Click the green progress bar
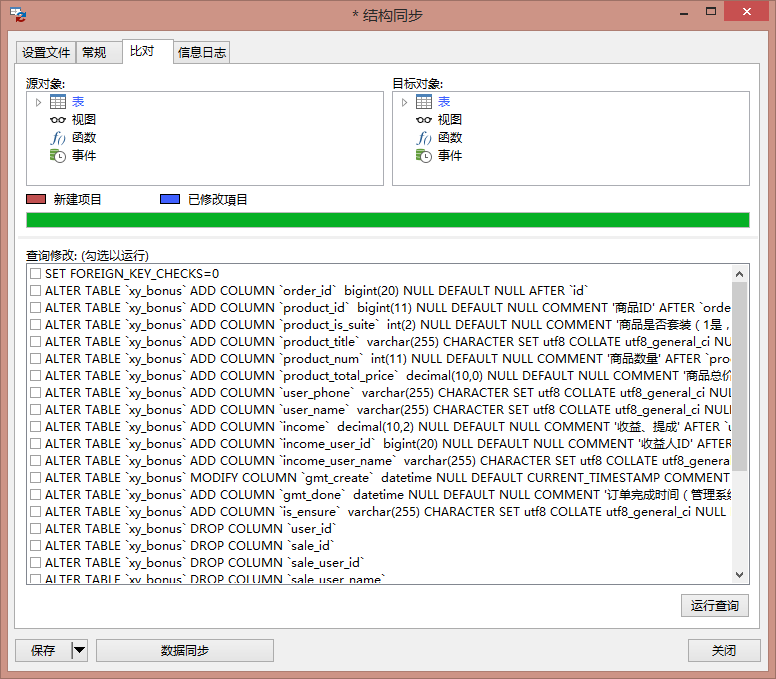Screen dimensions: 776x679 point(388,220)
